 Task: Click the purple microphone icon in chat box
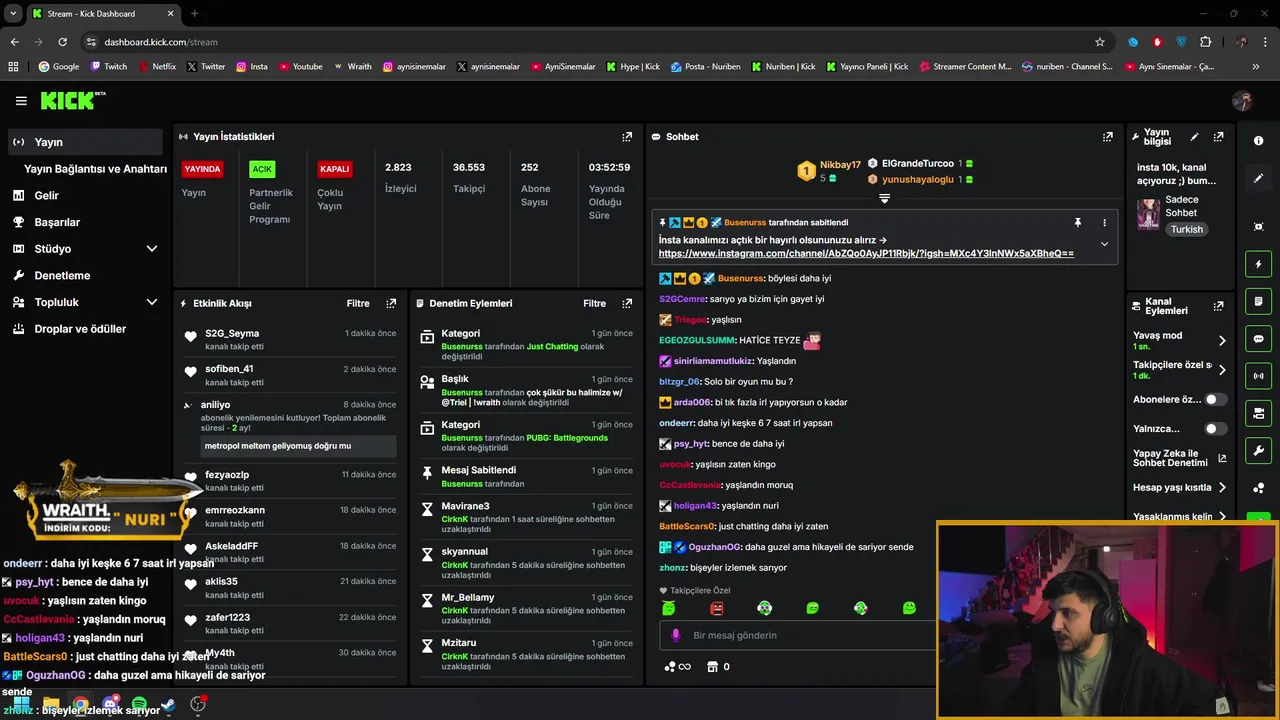tap(676, 635)
